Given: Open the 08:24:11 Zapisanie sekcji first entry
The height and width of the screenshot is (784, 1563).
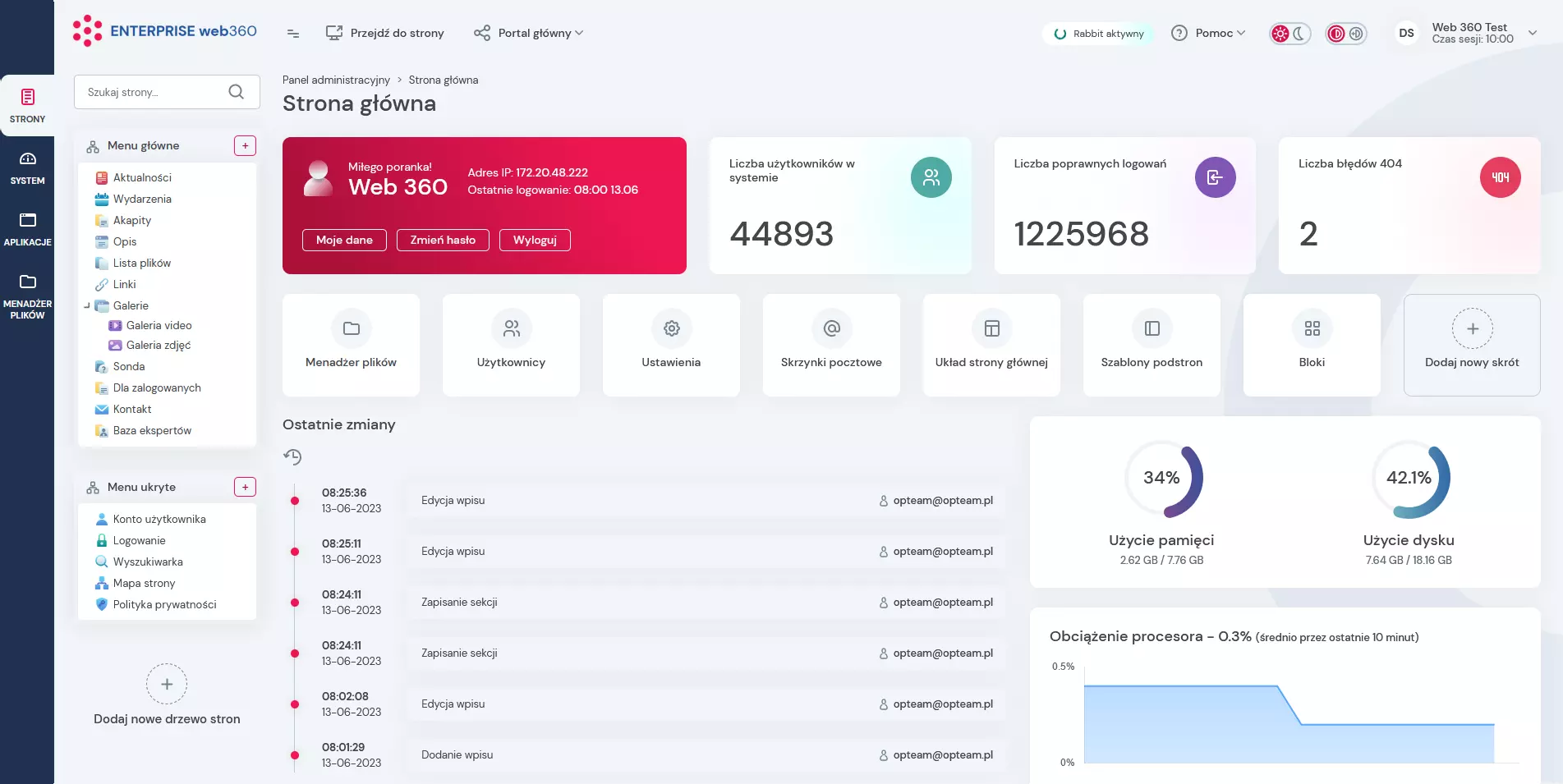Looking at the screenshot, I should click(706, 603).
